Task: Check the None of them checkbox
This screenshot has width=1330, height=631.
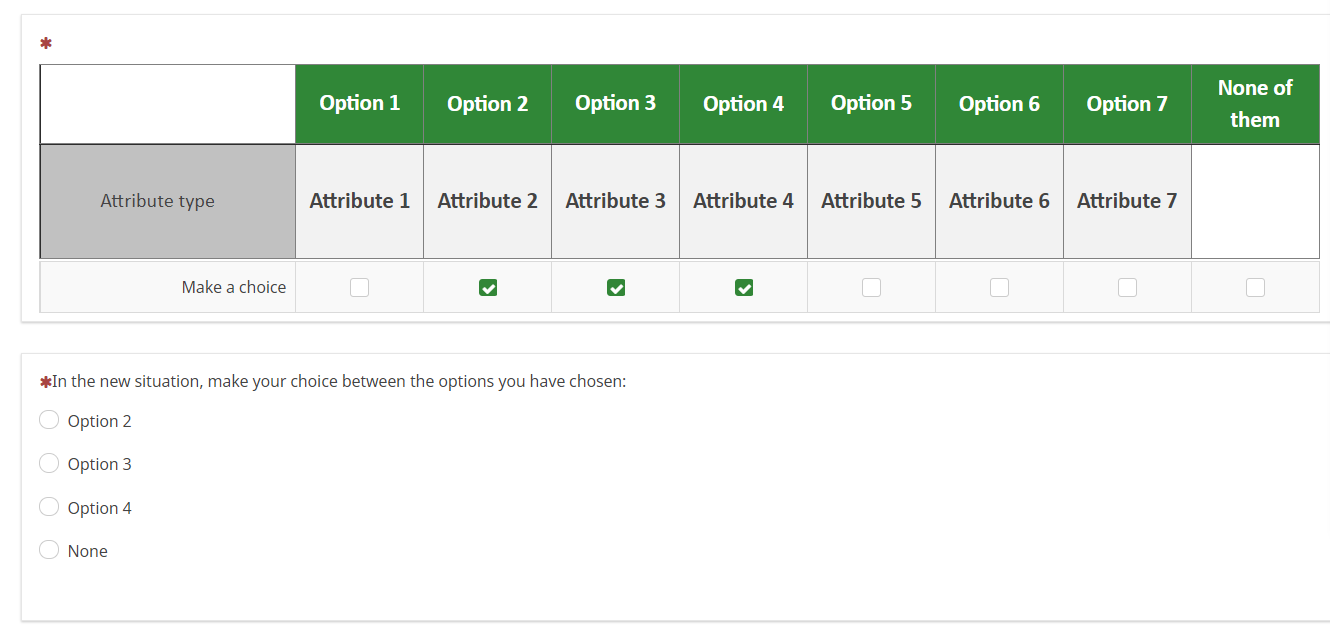Action: point(1256,288)
